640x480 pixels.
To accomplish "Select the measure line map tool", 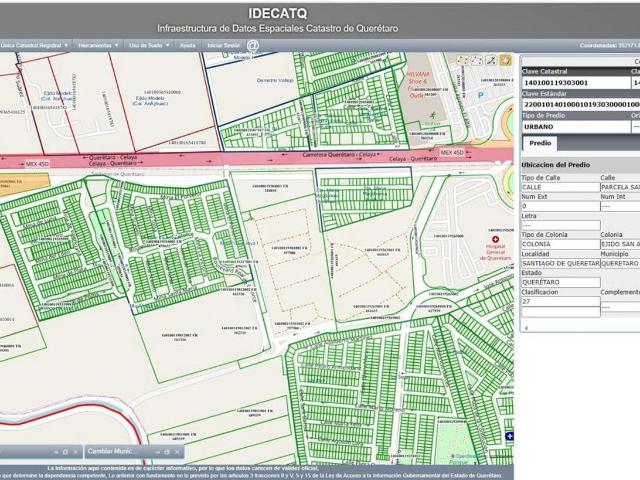I will click(x=491, y=60).
